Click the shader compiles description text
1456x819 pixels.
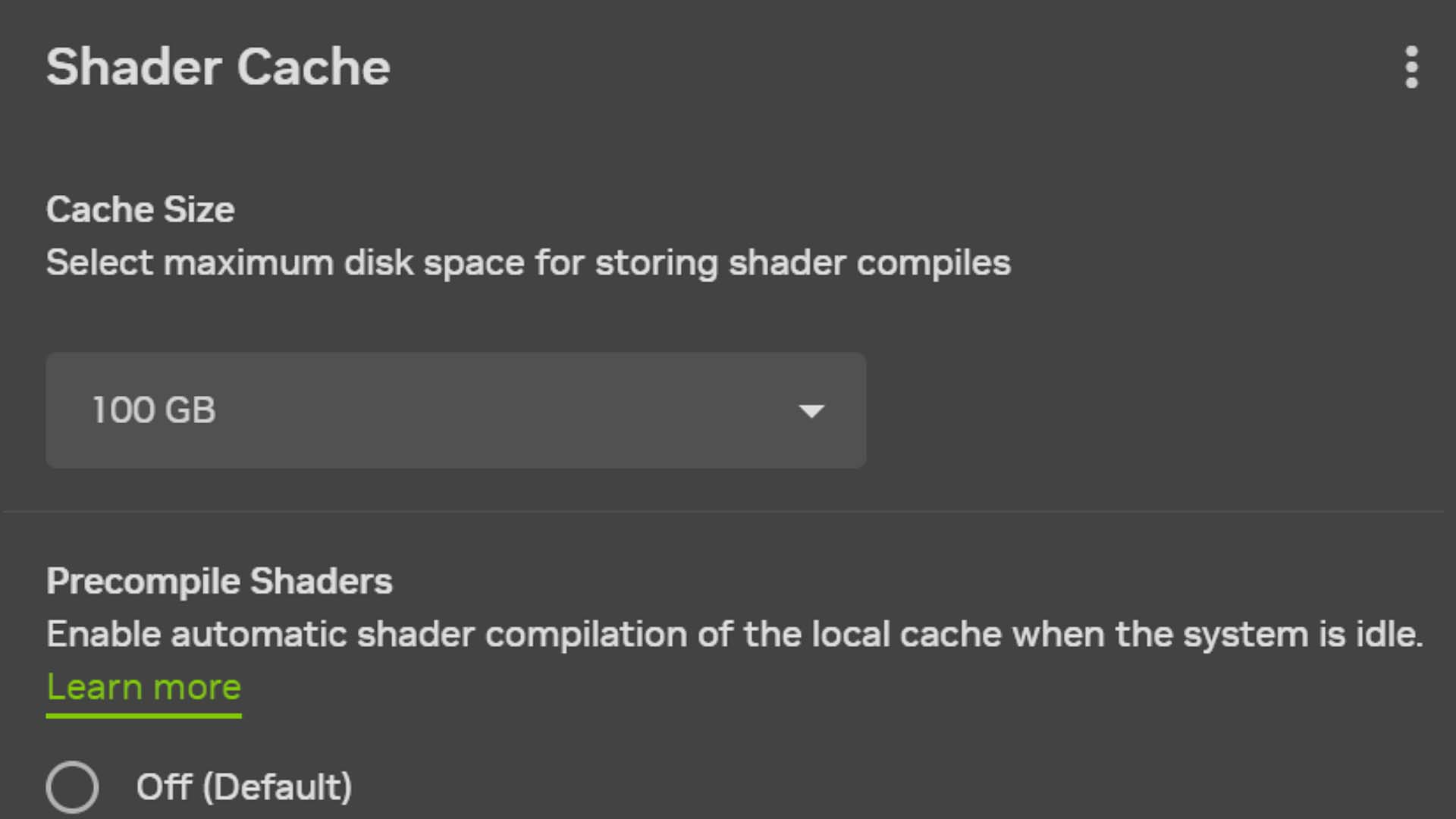(528, 263)
